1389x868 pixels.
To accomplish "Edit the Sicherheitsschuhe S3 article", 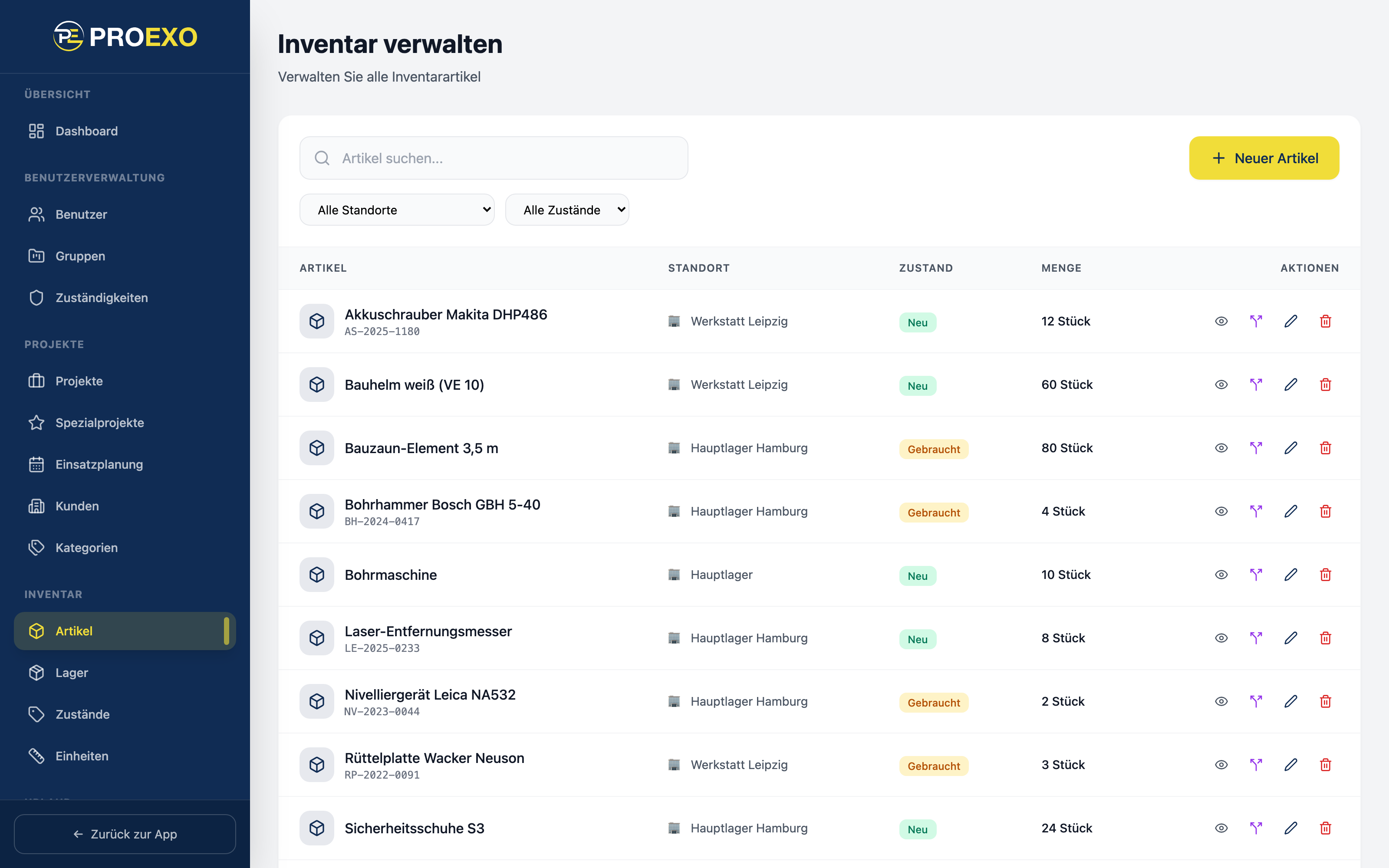I will pos(1290,828).
